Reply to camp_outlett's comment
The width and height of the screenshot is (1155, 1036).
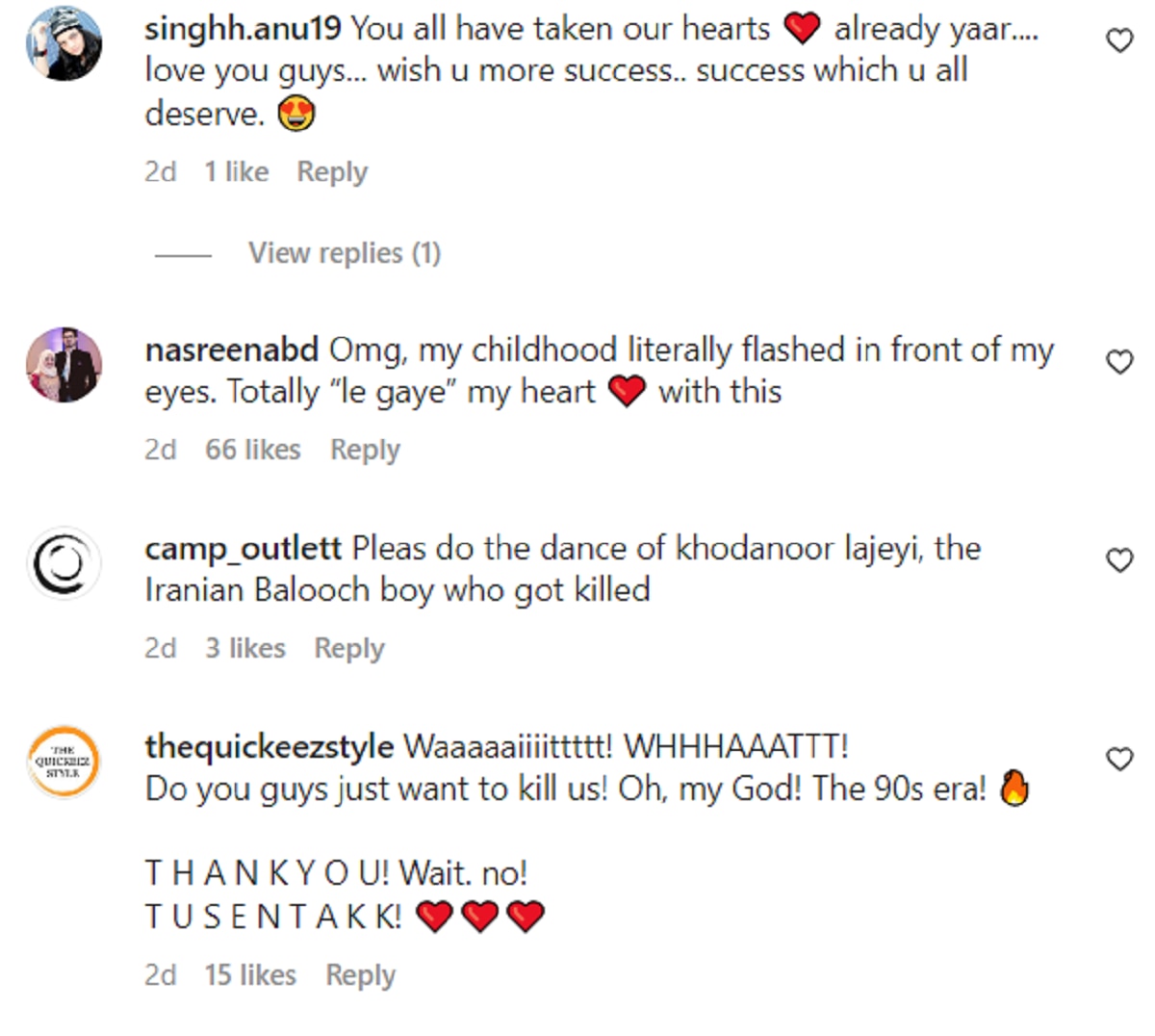348,648
